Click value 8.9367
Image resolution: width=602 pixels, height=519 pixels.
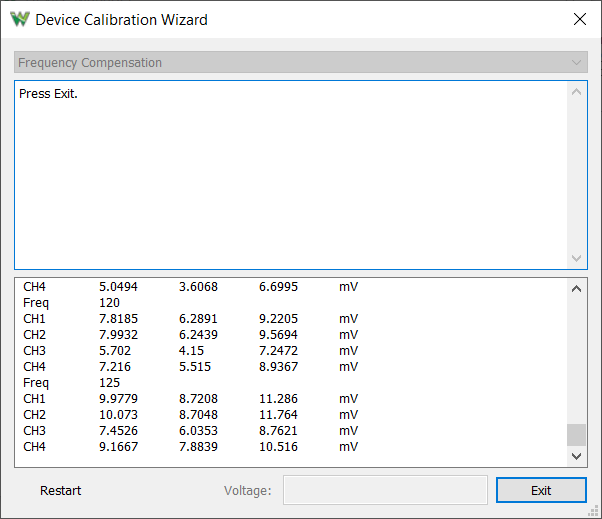tap(278, 367)
